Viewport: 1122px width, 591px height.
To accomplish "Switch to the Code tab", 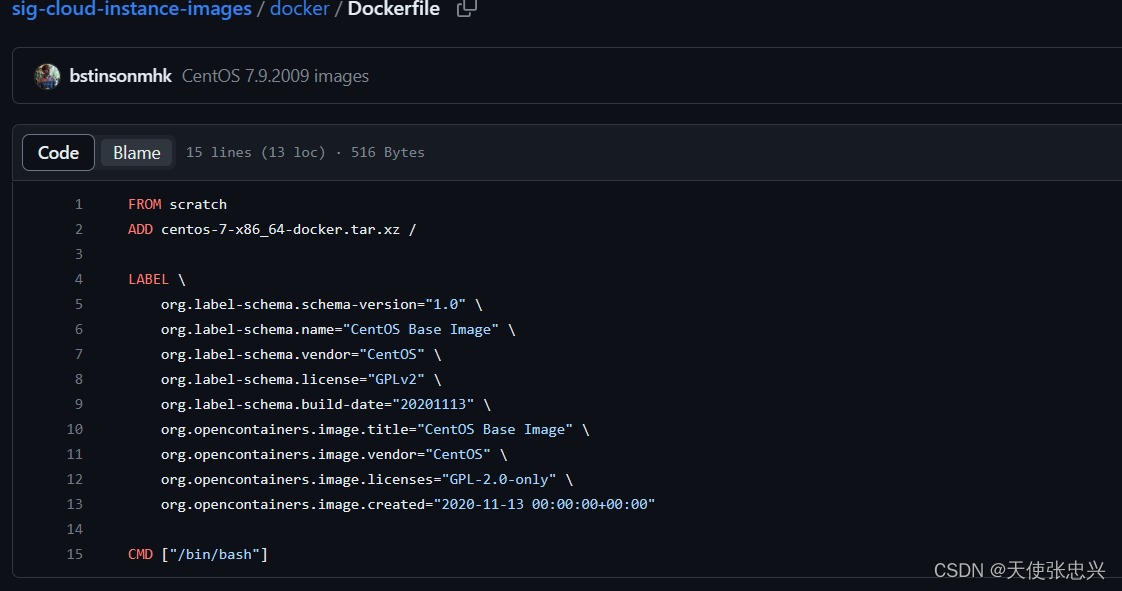I will 59,152.
